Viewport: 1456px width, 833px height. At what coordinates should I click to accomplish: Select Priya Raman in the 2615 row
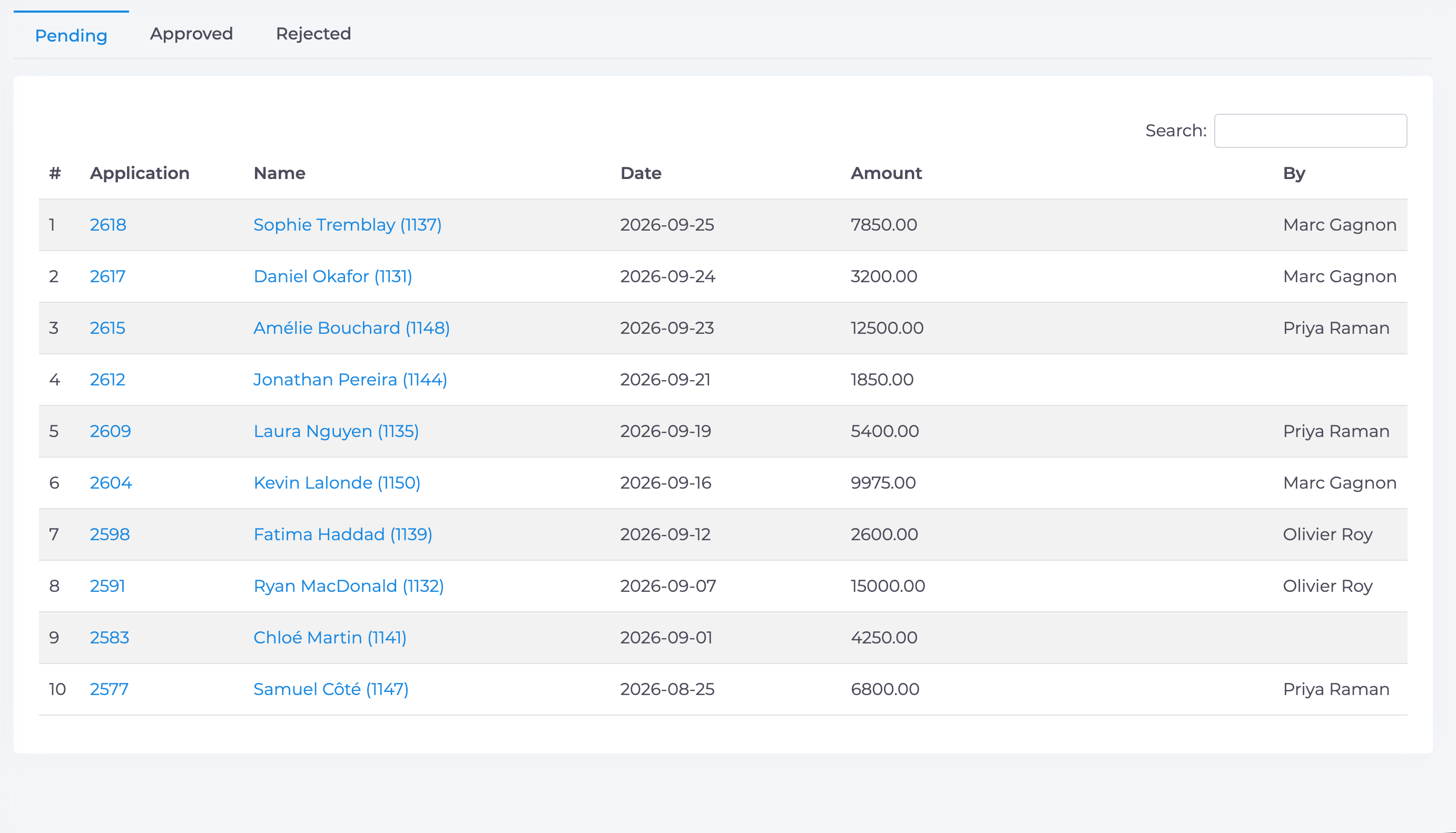click(1336, 329)
